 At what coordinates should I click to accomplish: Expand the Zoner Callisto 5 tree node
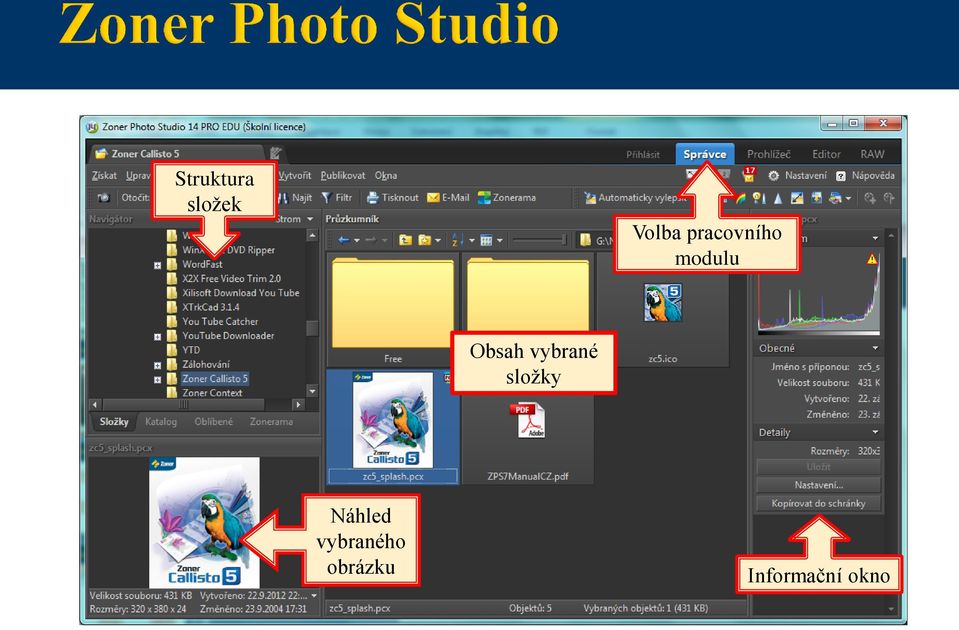pos(157,380)
